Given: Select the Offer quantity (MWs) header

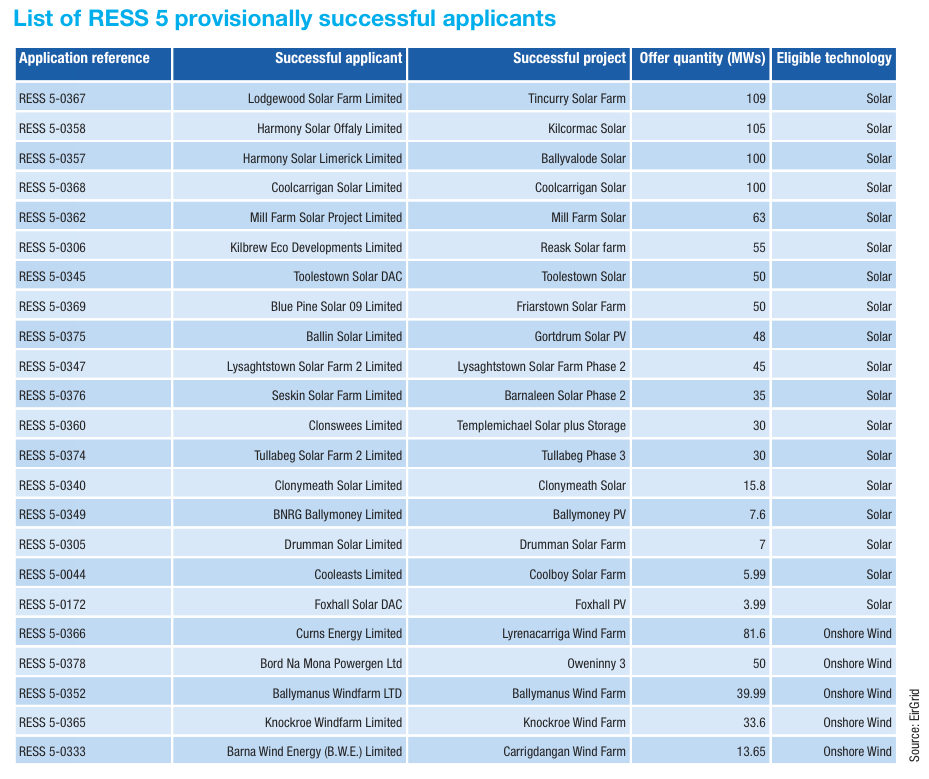Looking at the screenshot, I should 702,59.
